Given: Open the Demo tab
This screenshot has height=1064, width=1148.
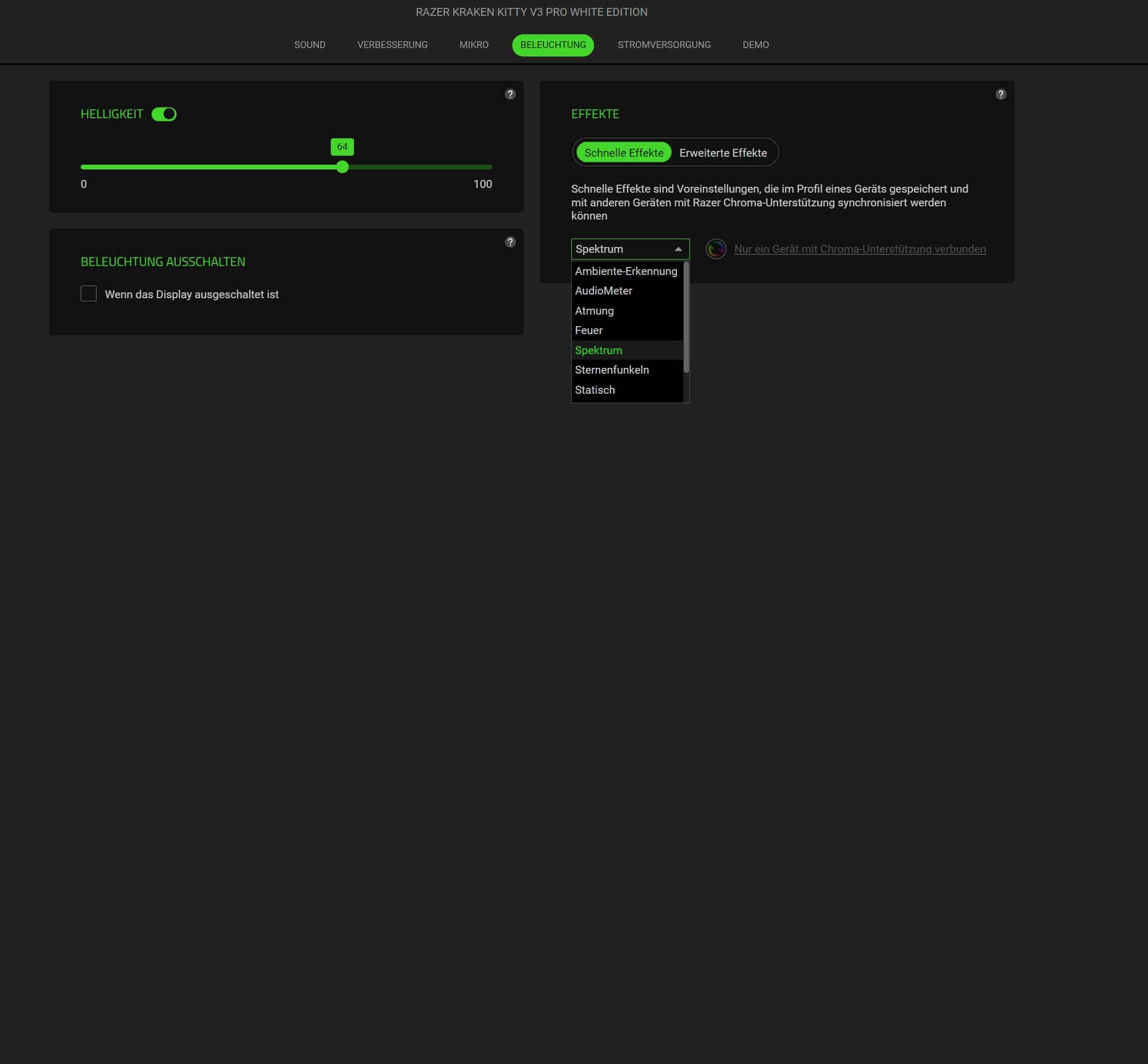Looking at the screenshot, I should [755, 45].
